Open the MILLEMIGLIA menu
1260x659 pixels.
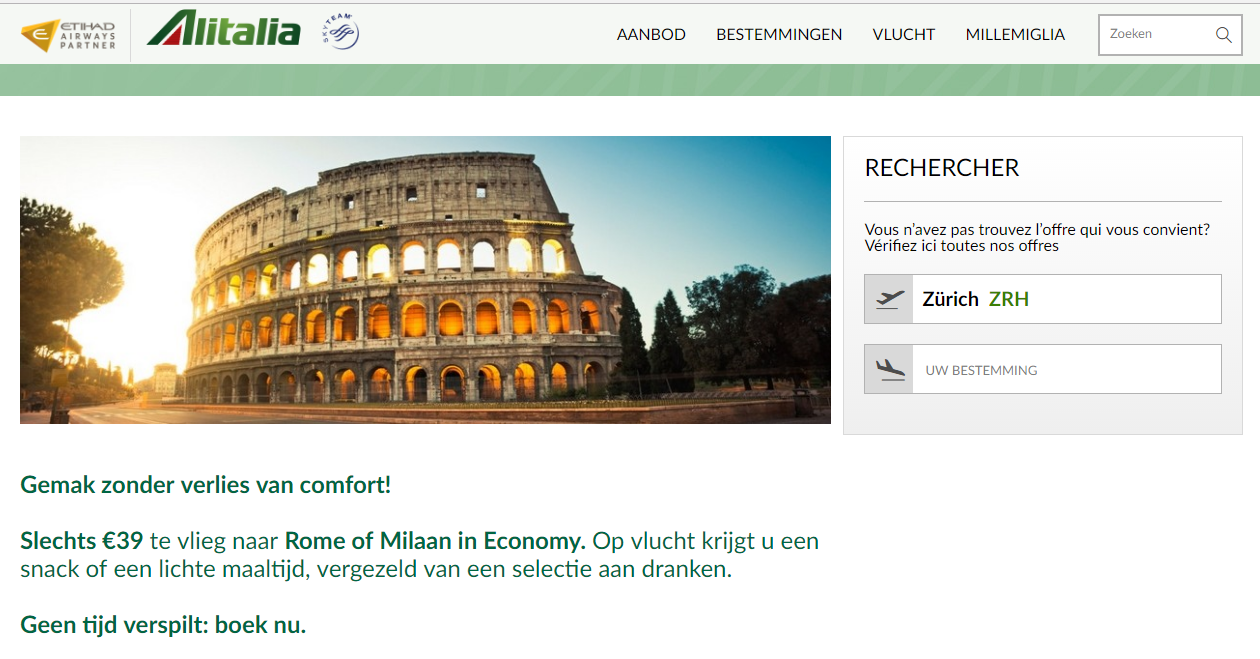click(1015, 34)
